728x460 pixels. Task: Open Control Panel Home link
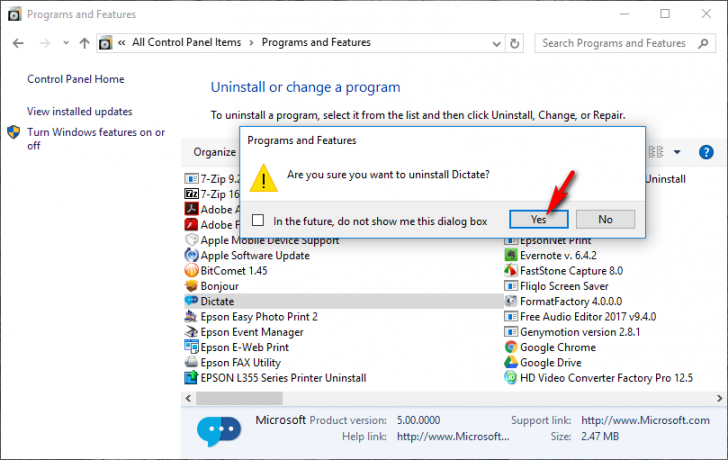pos(76,79)
